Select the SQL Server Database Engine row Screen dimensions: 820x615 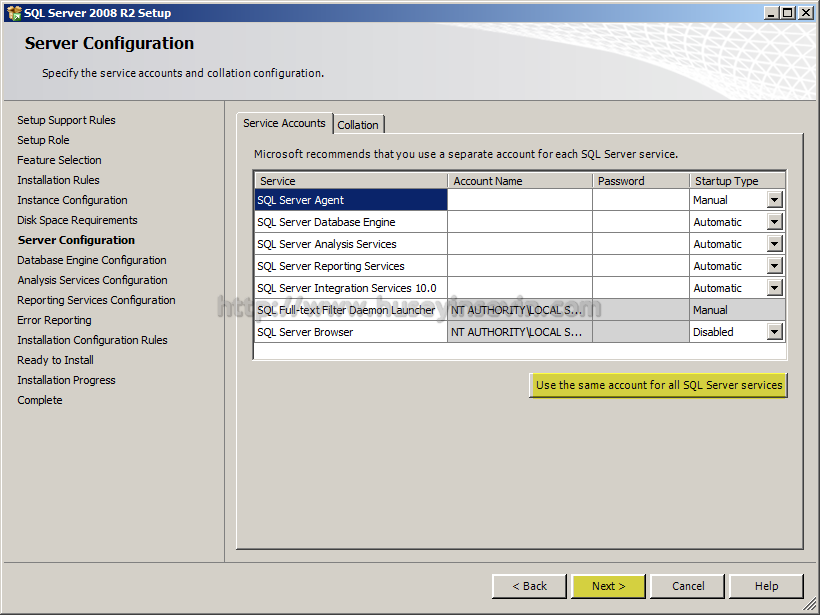point(351,222)
